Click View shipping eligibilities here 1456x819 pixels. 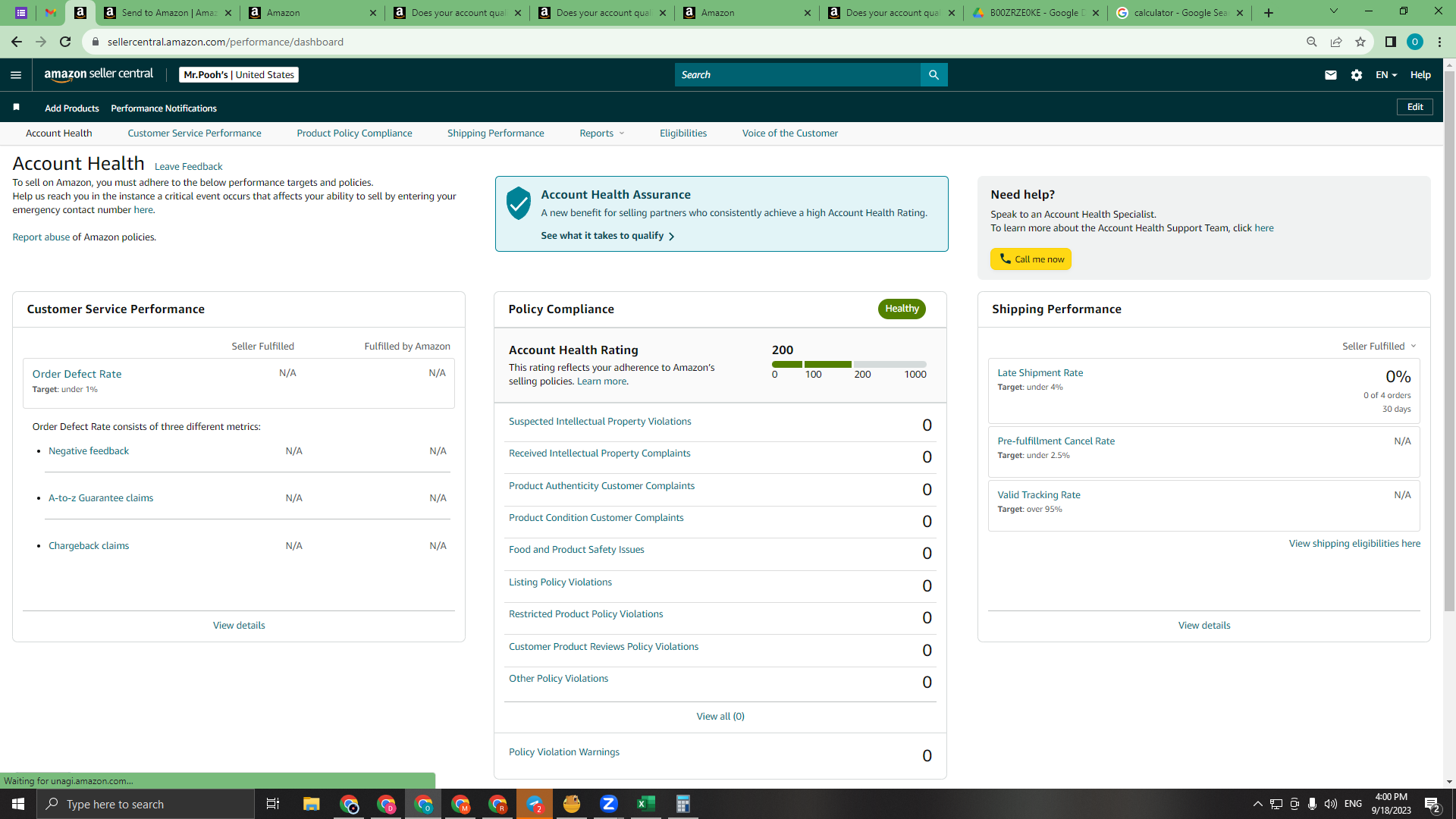(1354, 544)
